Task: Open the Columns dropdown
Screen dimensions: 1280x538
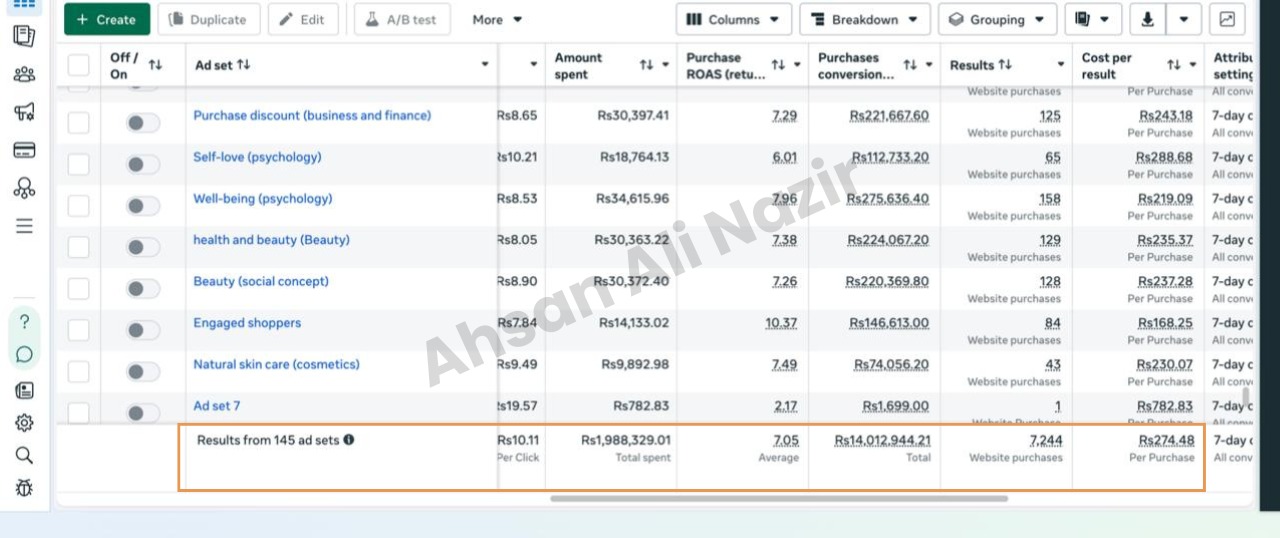Action: [x=734, y=19]
